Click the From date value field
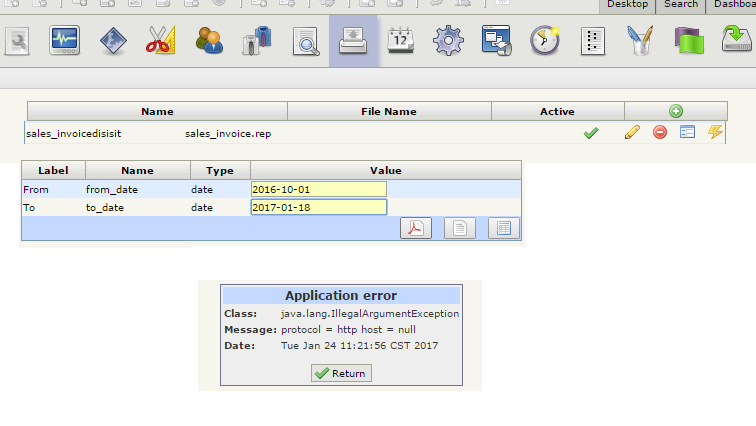This screenshot has width=756, height=426. click(x=318, y=189)
